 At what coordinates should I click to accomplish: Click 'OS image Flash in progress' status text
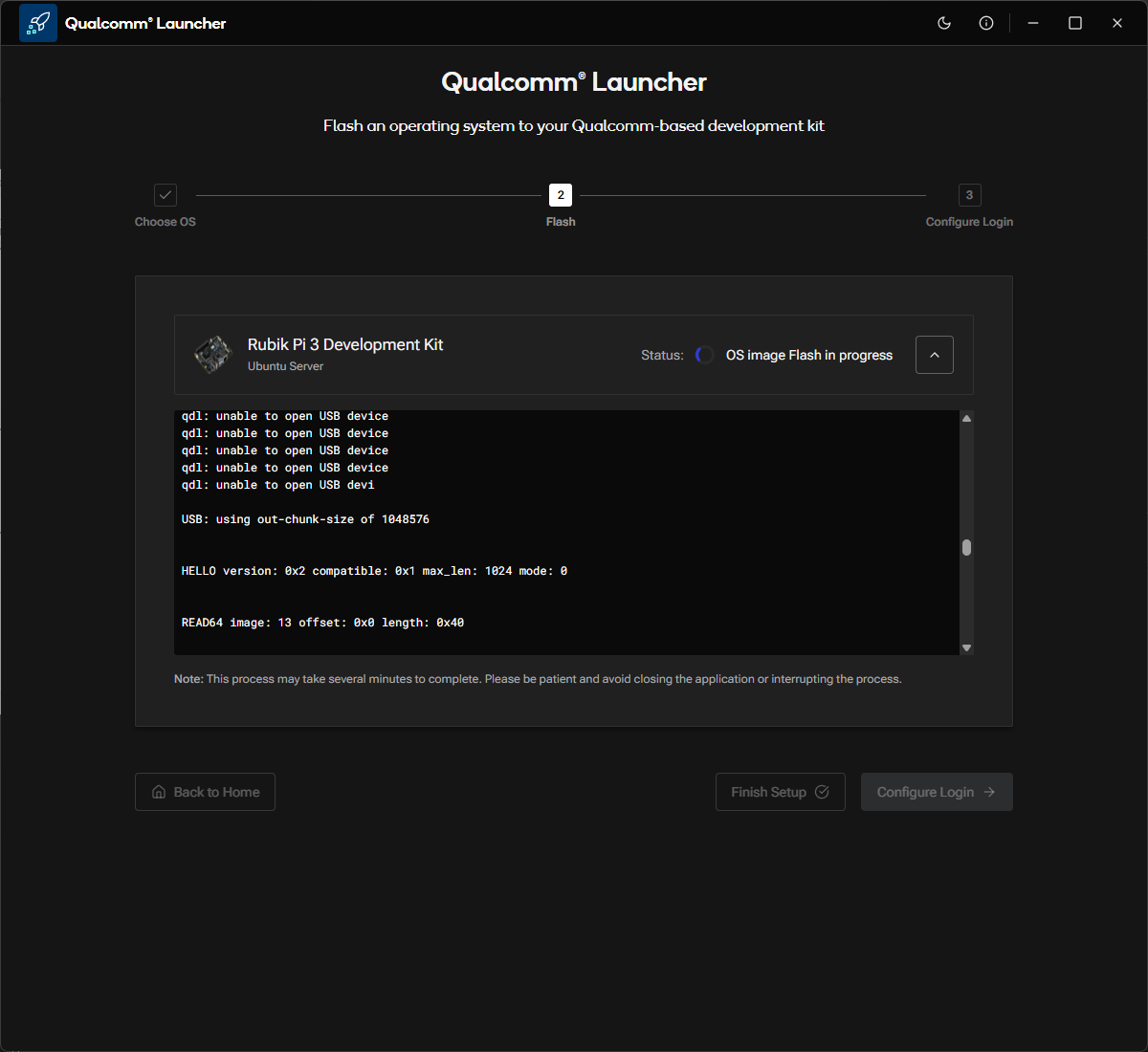point(809,355)
